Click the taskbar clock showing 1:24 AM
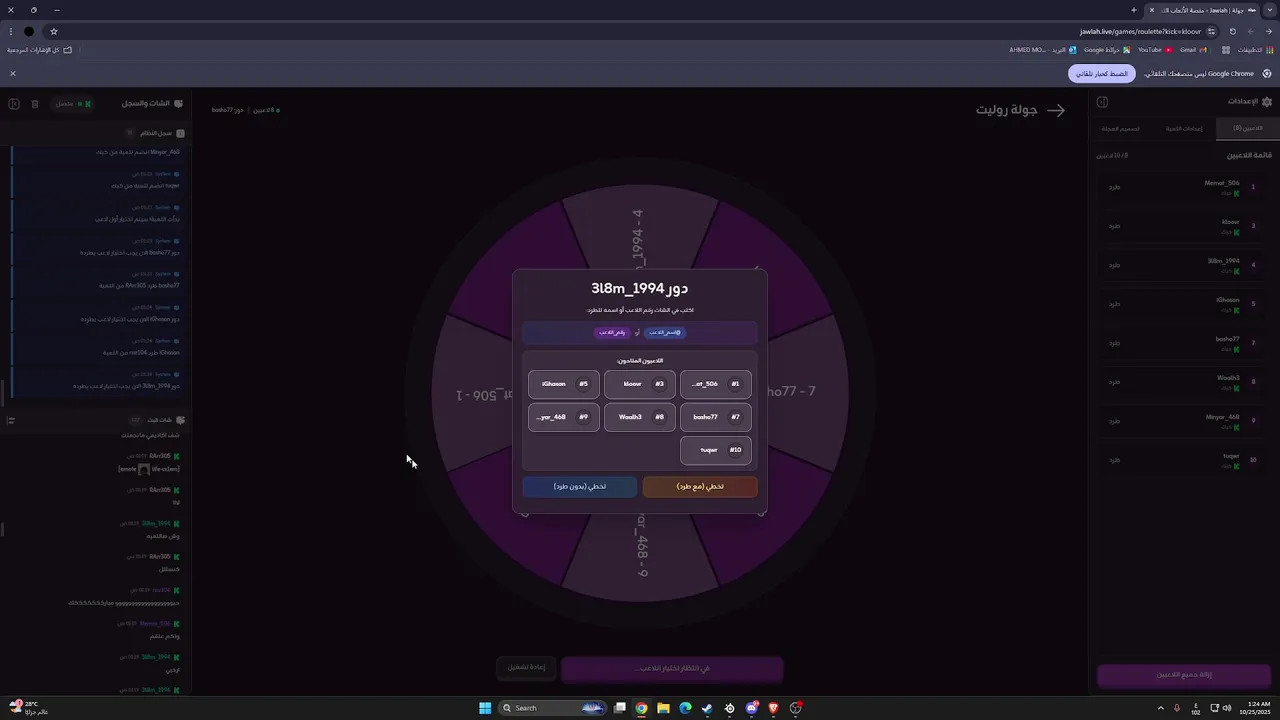This screenshot has width=1280, height=720. coord(1253,708)
